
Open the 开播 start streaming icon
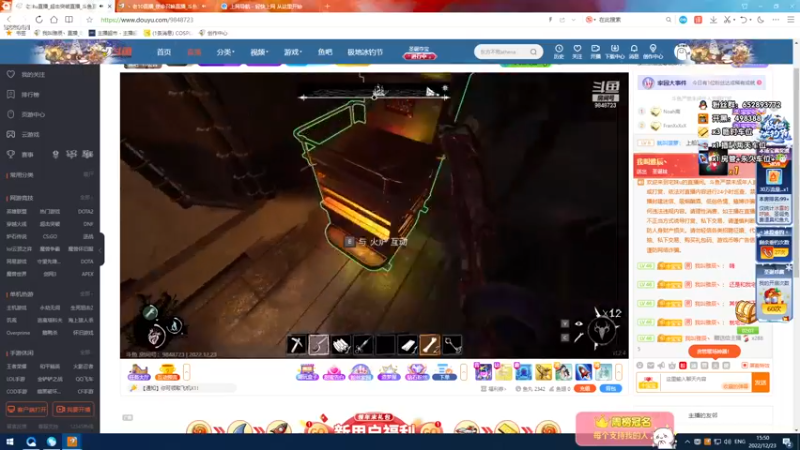point(595,52)
